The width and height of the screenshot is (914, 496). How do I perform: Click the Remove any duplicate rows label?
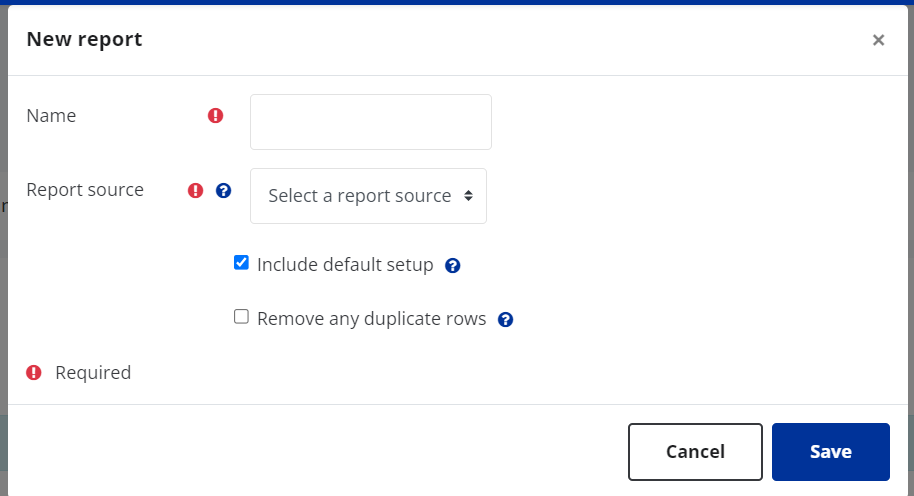pos(371,319)
